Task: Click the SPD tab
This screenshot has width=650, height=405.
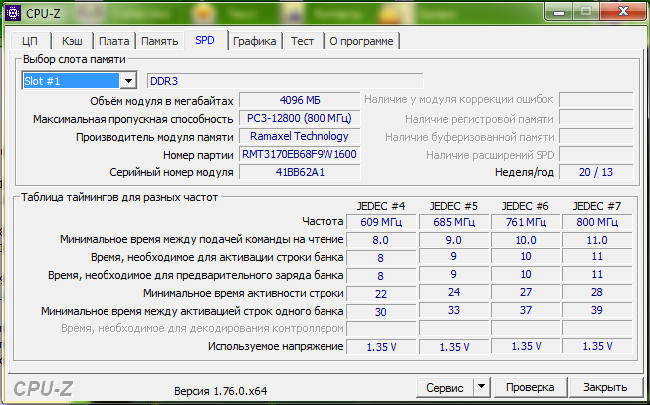Action: click(x=204, y=40)
